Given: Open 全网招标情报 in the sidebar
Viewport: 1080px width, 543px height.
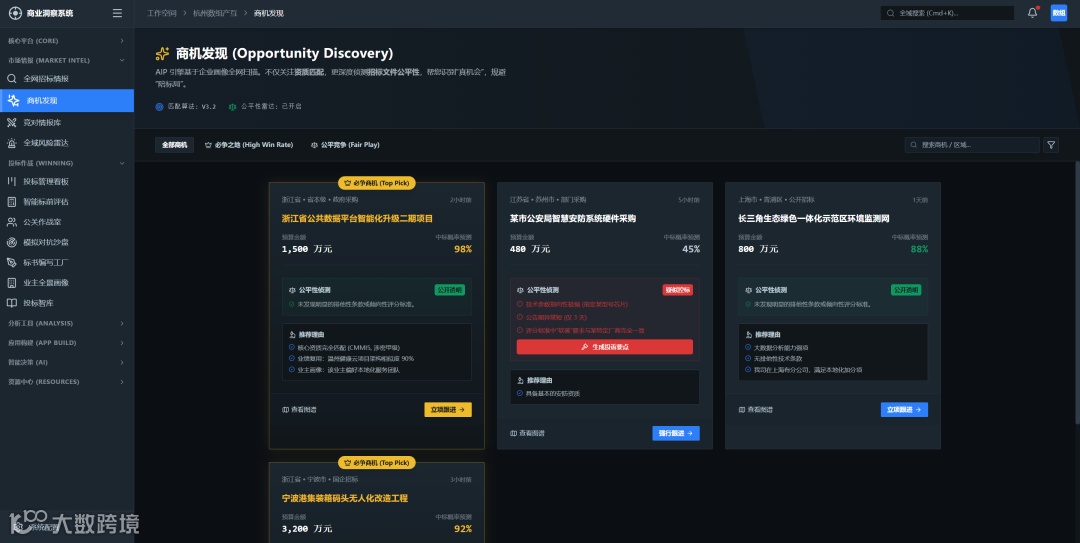Looking at the screenshot, I should (x=67, y=79).
